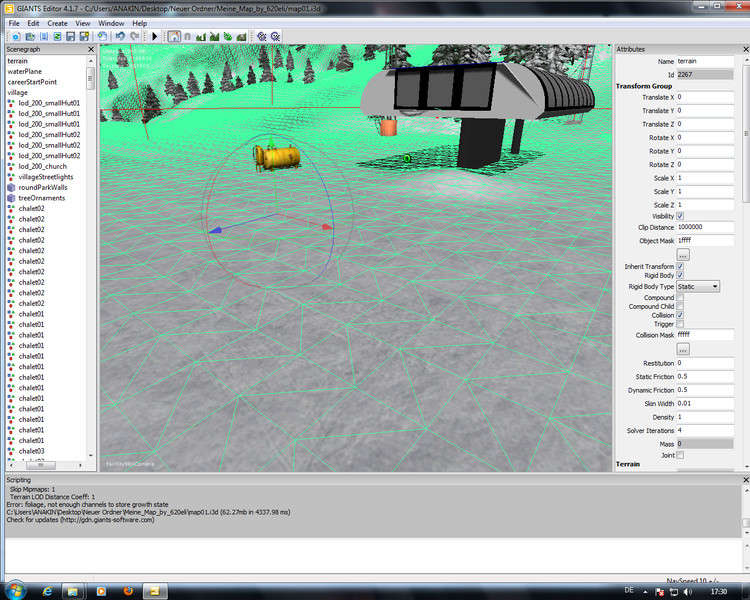Click the Scenegraph scroll down arrow
Screen dimensions: 750x600
pos(91,456)
